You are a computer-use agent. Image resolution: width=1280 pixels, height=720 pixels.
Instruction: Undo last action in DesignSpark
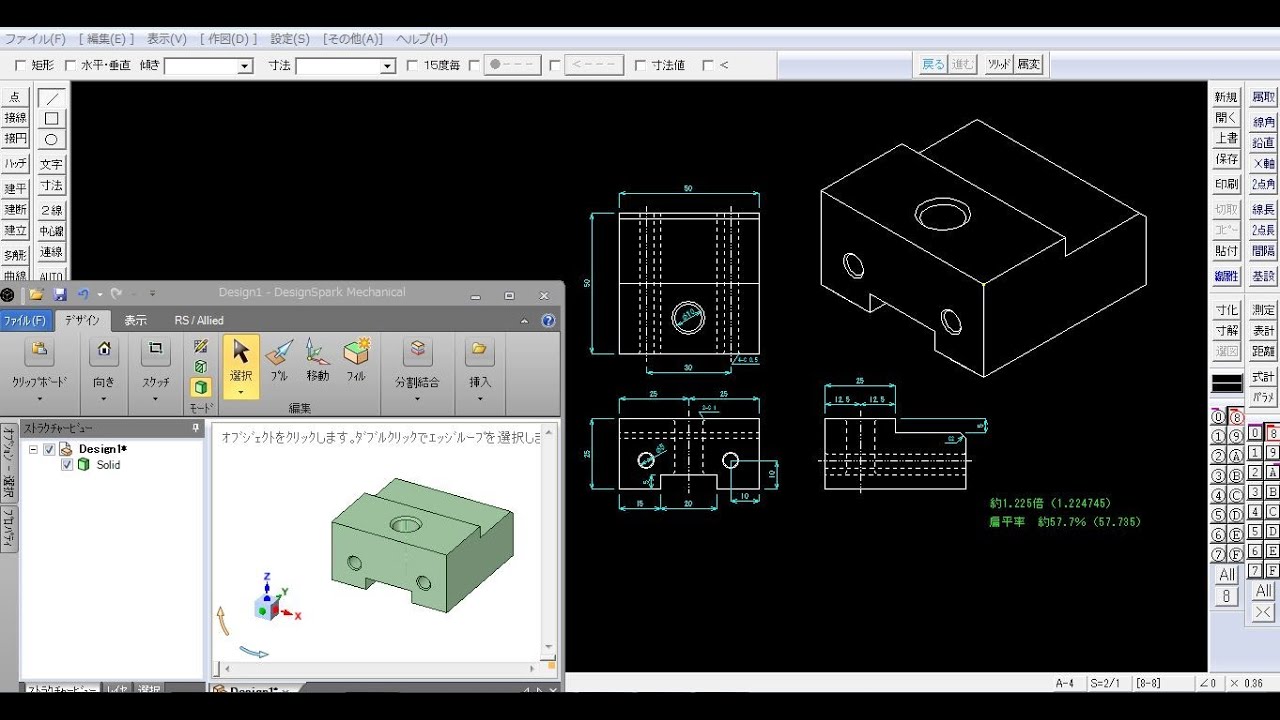[84, 294]
